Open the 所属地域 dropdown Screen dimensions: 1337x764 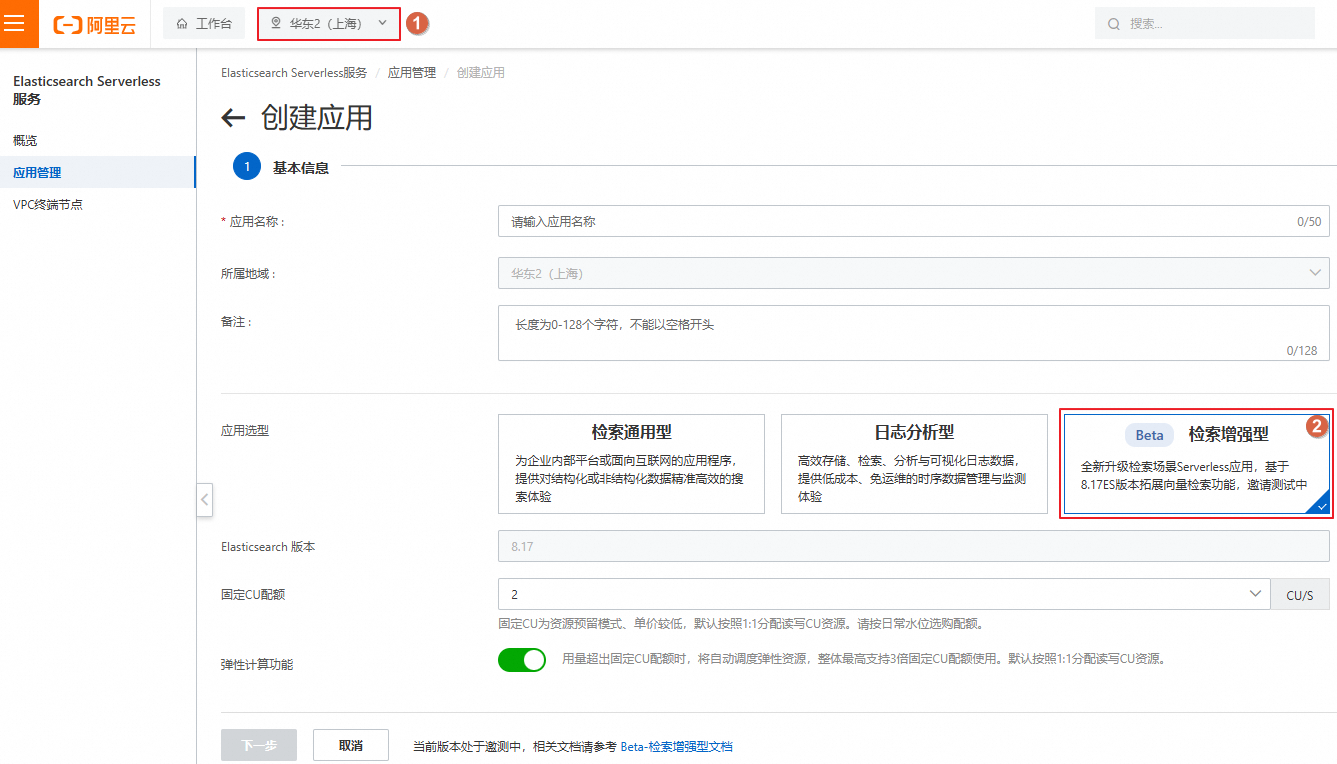tap(914, 273)
